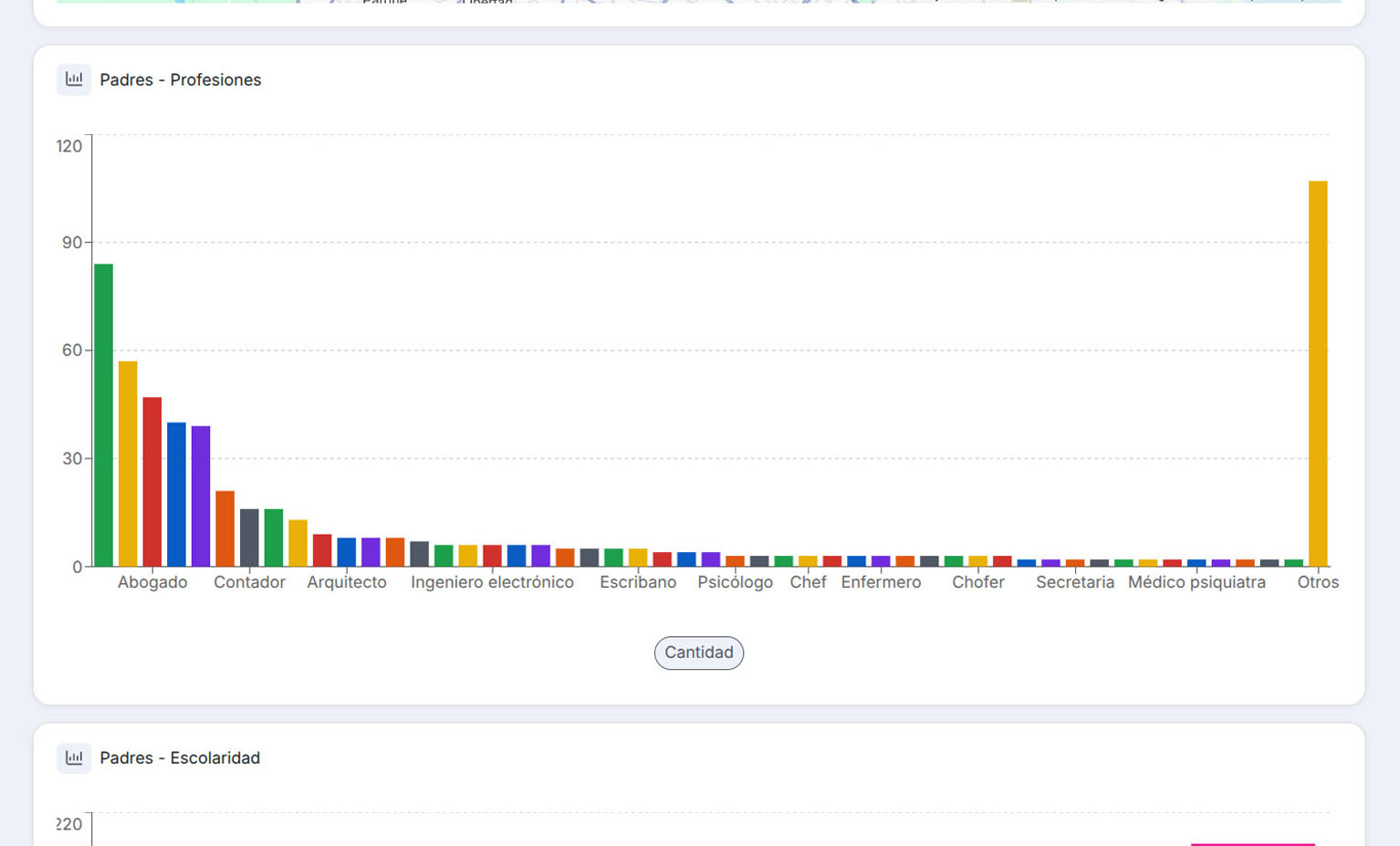Click the Abogado axis label
Image resolution: width=1400 pixels, height=846 pixels.
[x=152, y=582]
